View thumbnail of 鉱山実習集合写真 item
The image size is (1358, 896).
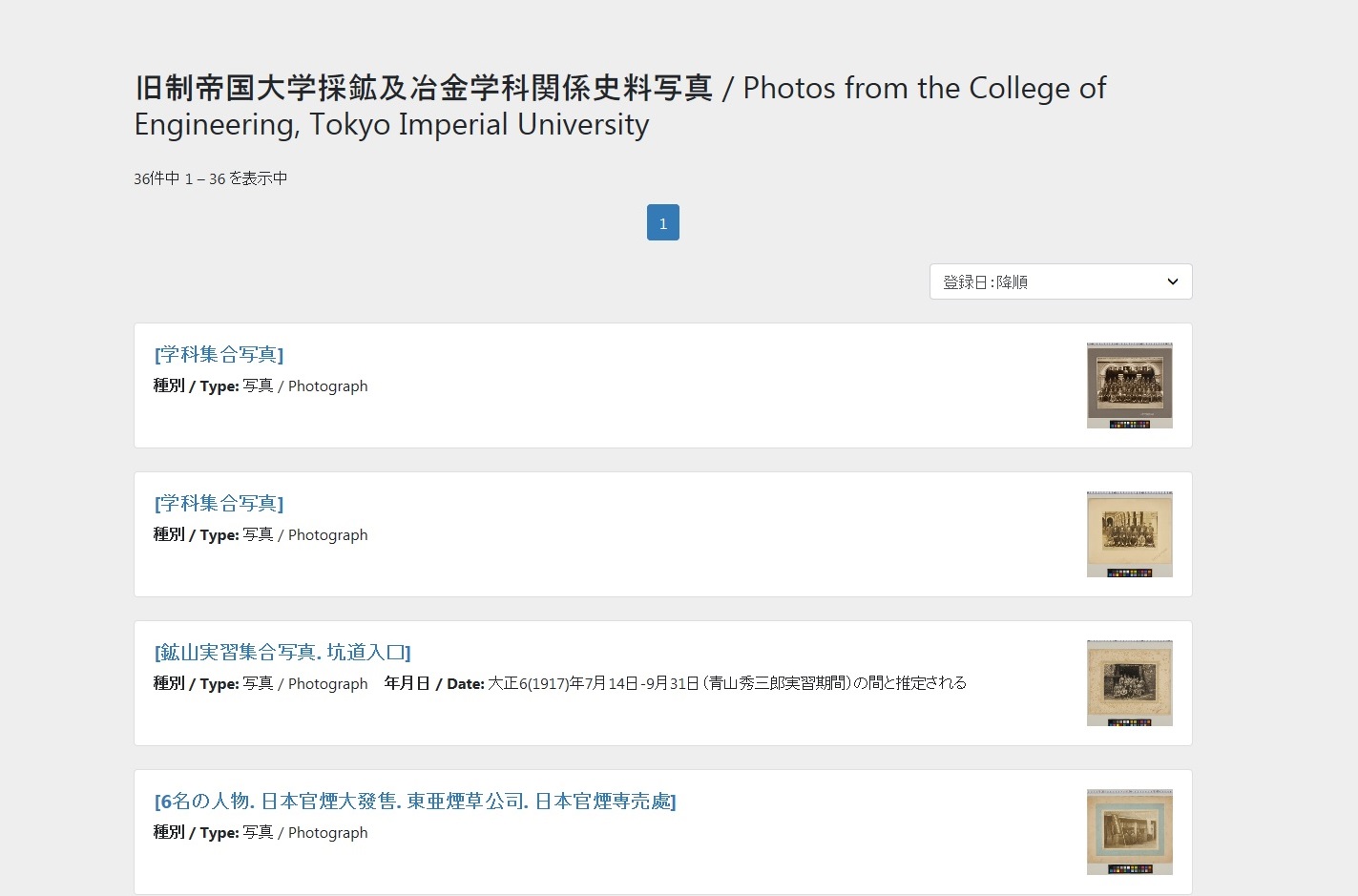pos(1130,683)
